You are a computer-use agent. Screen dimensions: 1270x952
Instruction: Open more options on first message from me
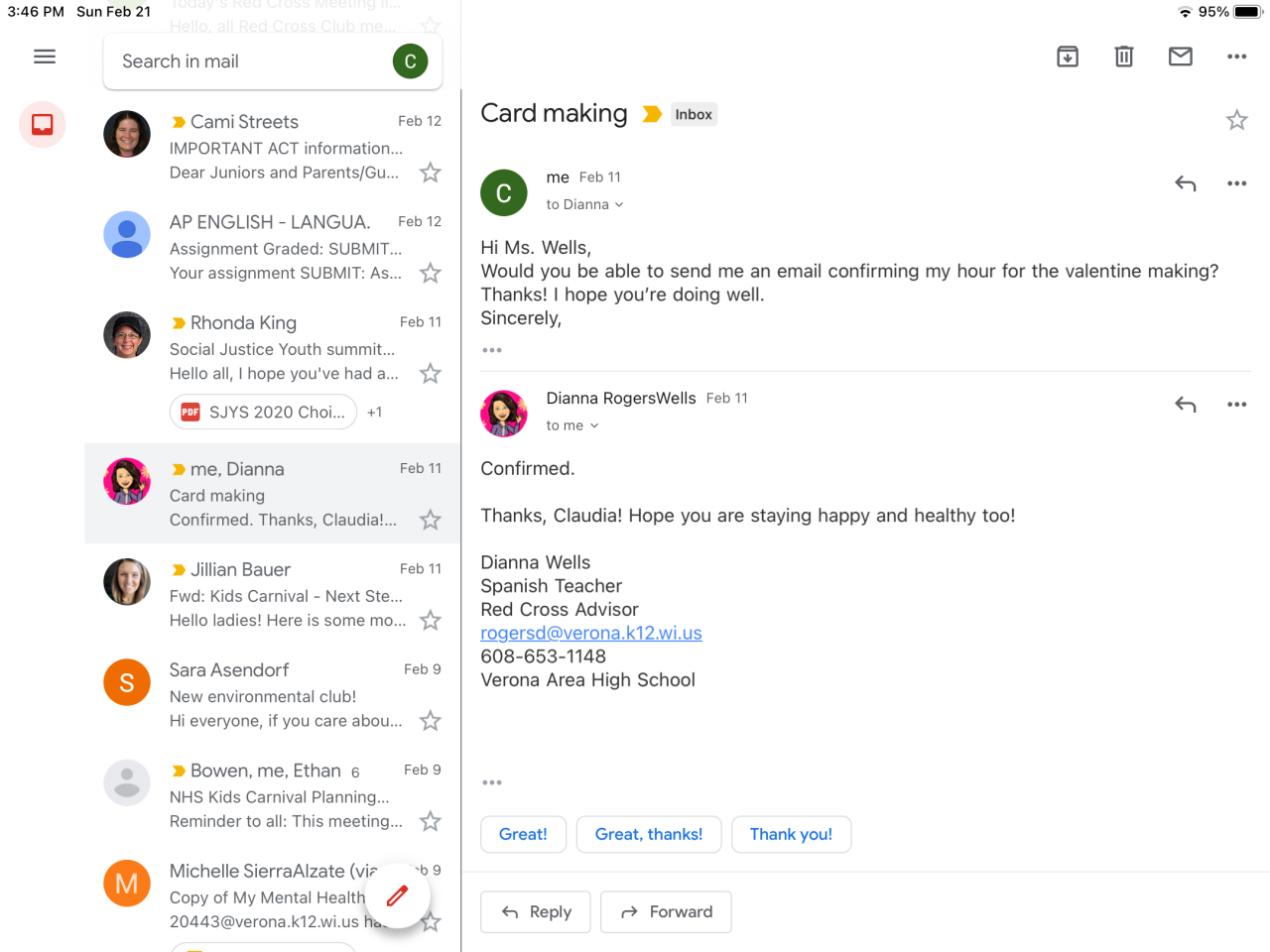(x=1236, y=183)
